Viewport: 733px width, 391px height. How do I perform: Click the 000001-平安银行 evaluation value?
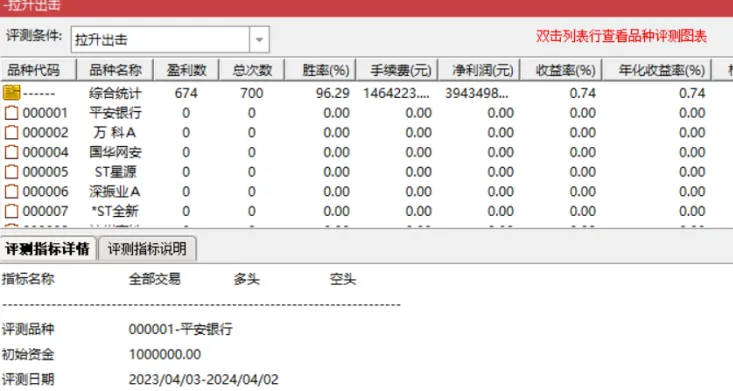(180, 329)
